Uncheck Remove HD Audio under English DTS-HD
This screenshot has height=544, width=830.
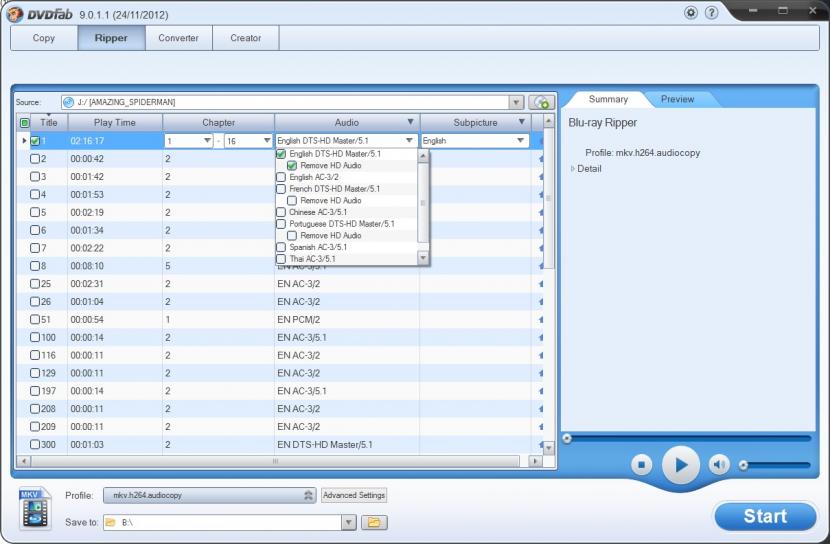coord(292,166)
